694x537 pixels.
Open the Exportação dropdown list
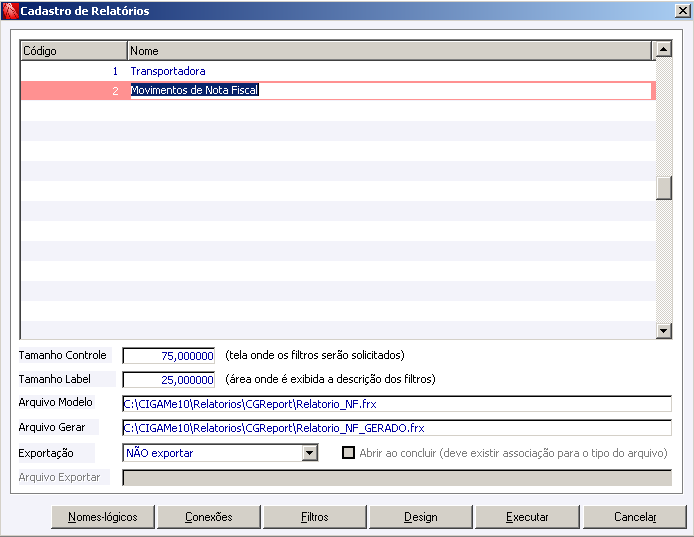pos(310,453)
